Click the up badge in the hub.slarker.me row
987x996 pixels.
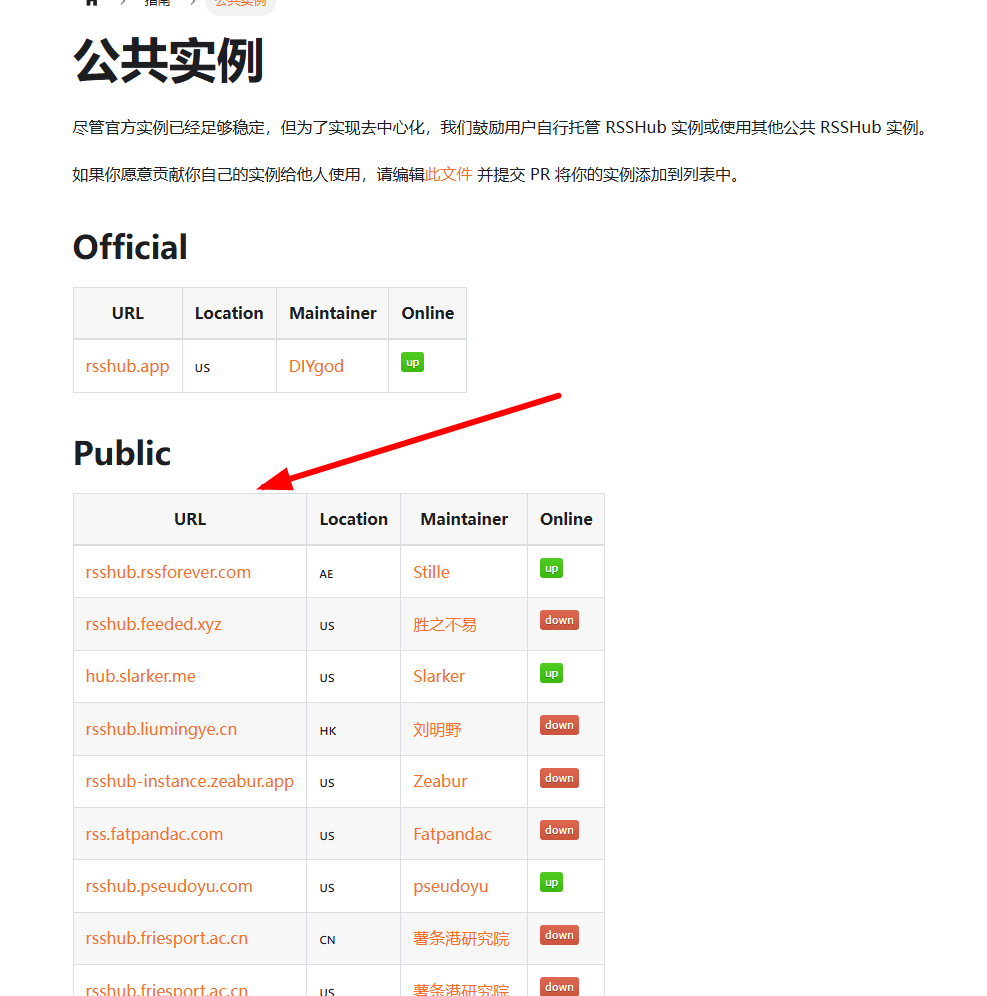(551, 673)
